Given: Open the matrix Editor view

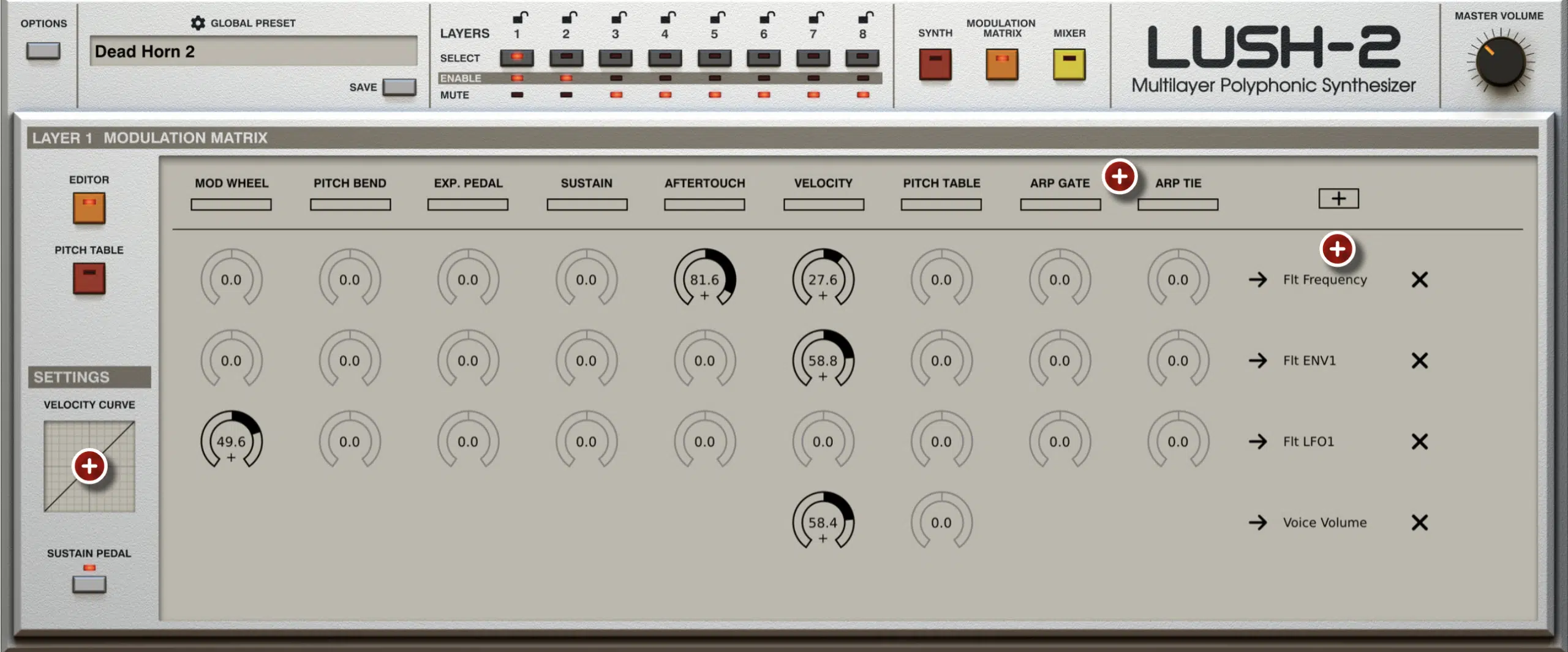Looking at the screenshot, I should click(89, 208).
